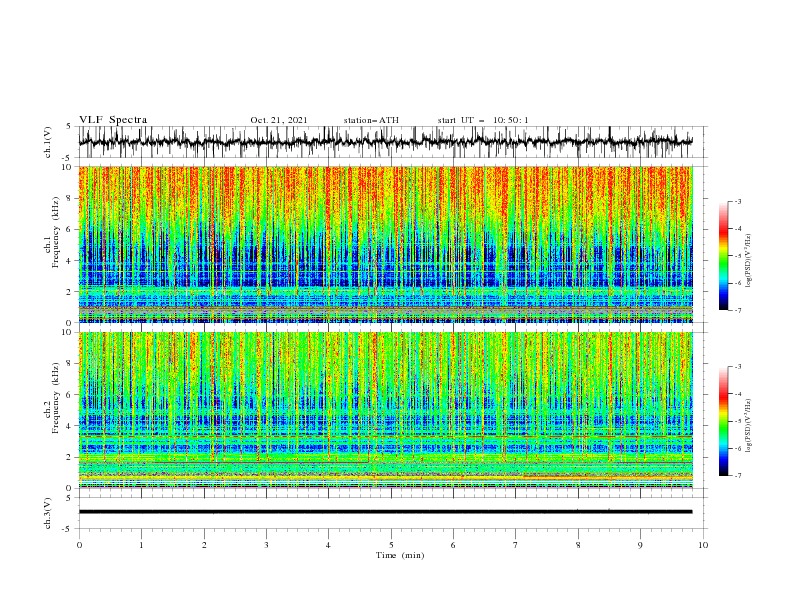Click time axis tick label "7"
The image size is (792, 612).
tap(516, 545)
